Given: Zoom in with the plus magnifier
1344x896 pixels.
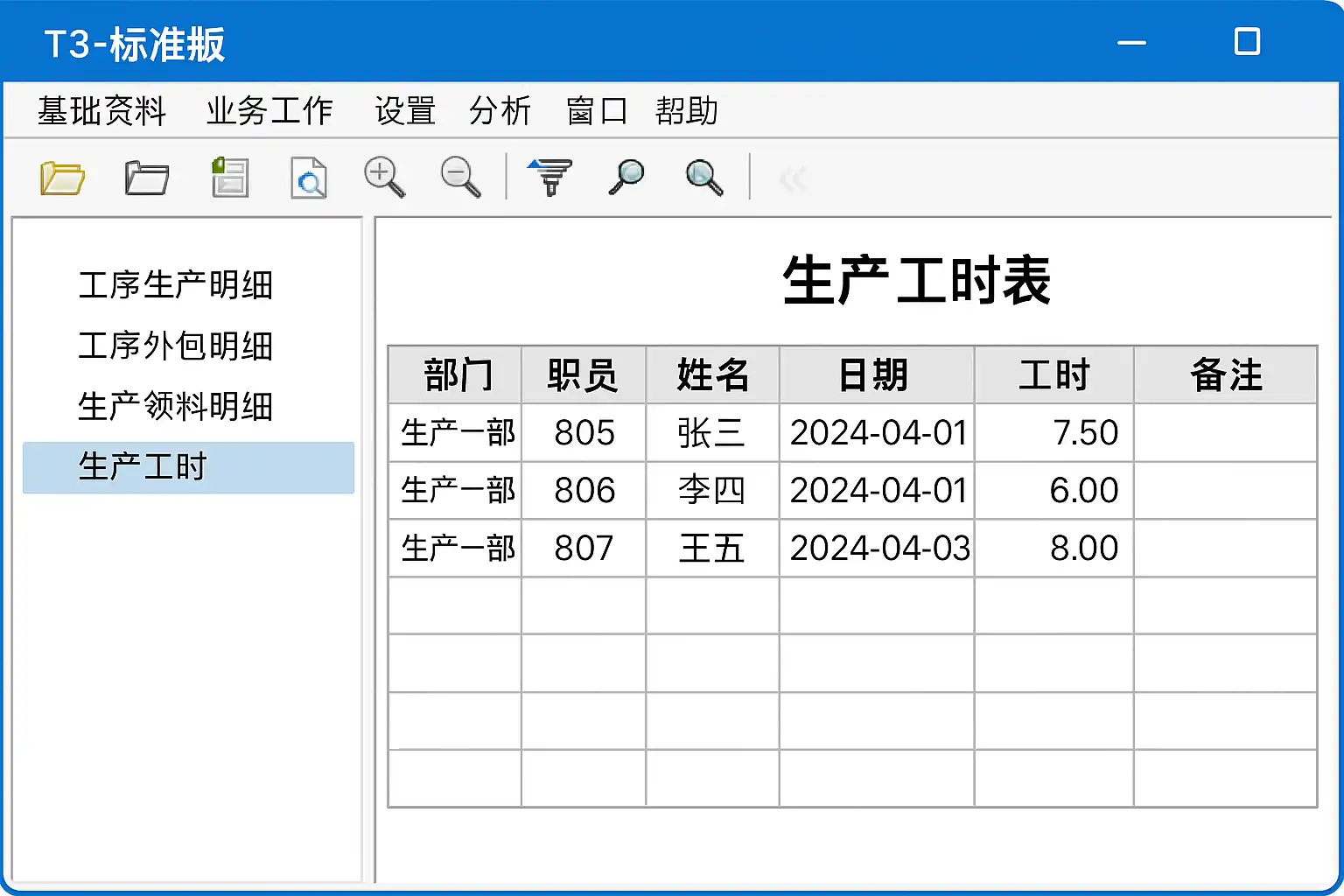Looking at the screenshot, I should (384, 177).
